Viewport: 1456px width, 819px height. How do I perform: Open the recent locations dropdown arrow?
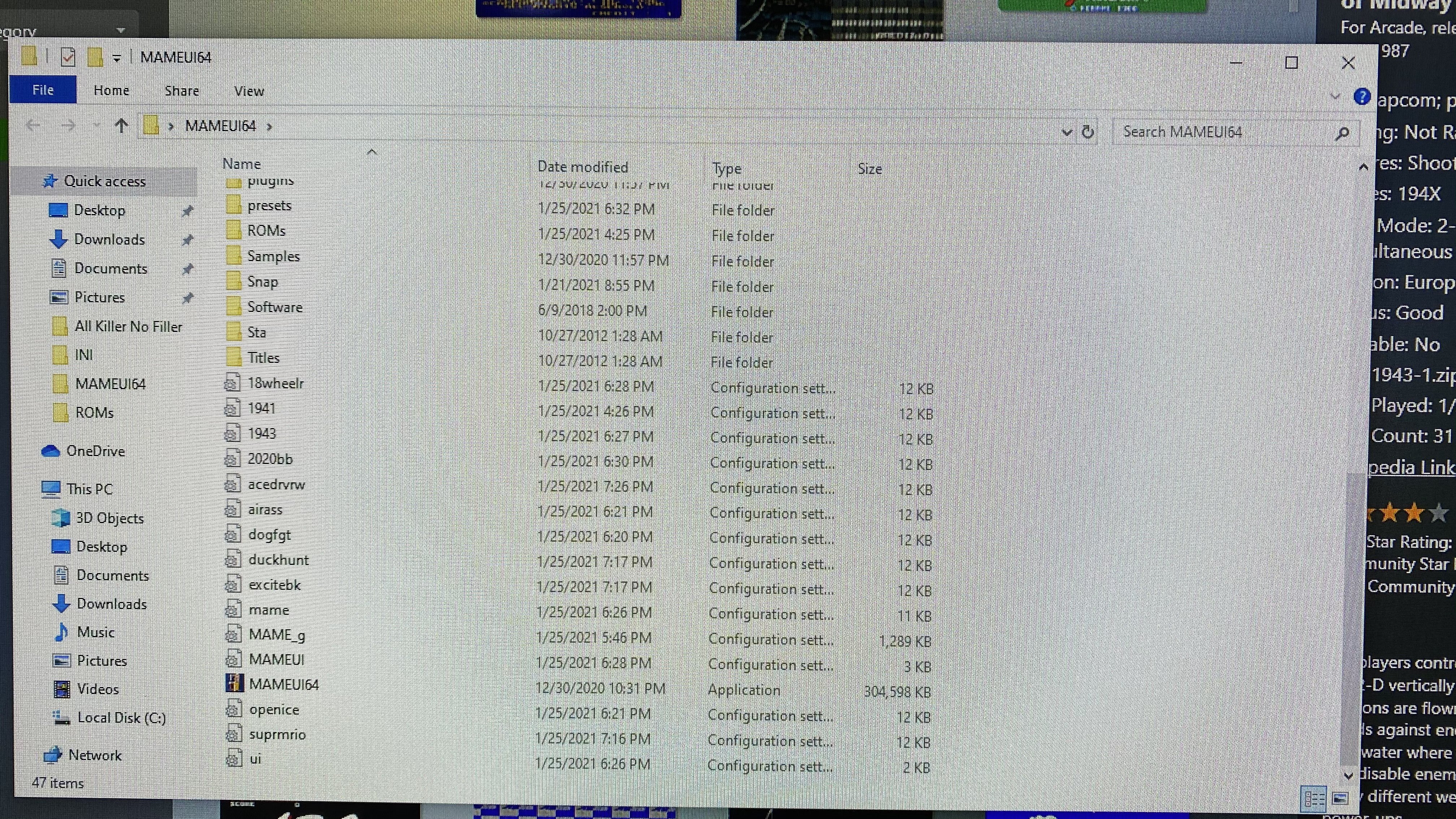[96, 125]
